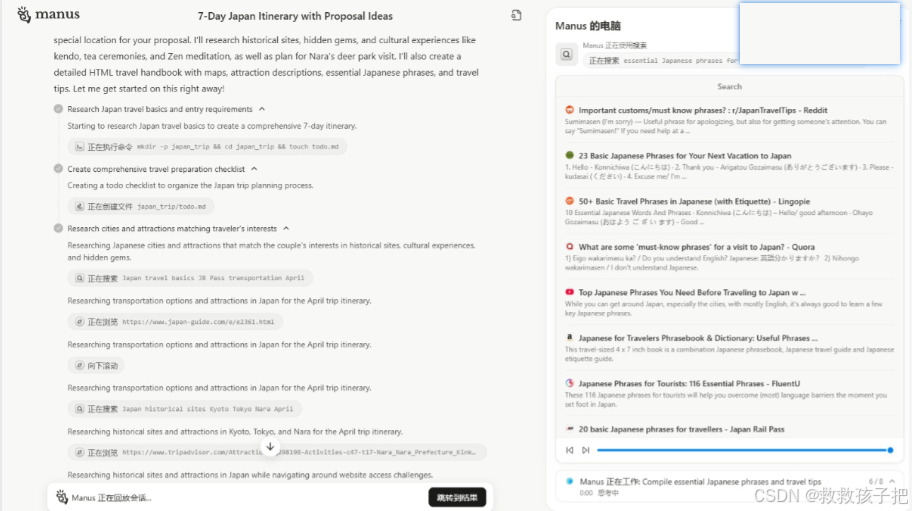Click the Manus logo in header
Image resolution: width=912 pixels, height=511 pixels.
[48, 15]
